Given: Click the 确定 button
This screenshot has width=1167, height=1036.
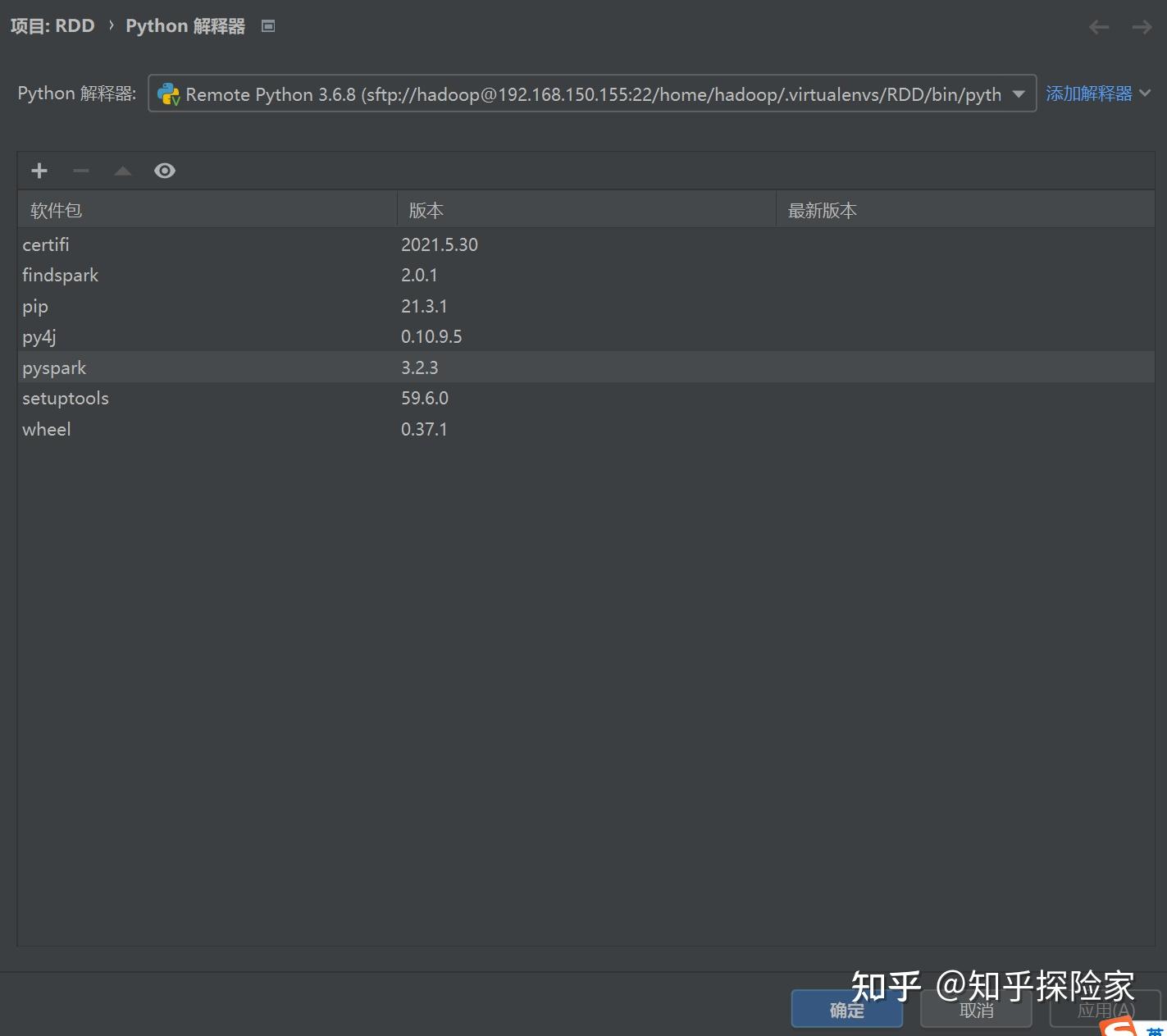Looking at the screenshot, I should pyautogui.click(x=846, y=1010).
